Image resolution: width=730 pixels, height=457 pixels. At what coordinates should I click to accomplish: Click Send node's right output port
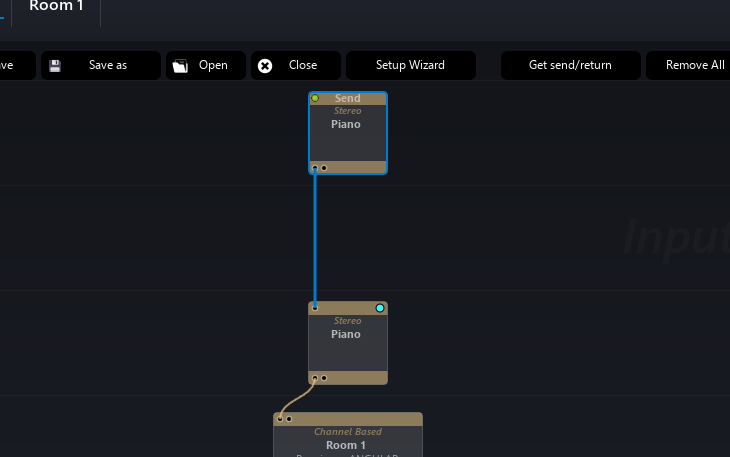coord(324,168)
